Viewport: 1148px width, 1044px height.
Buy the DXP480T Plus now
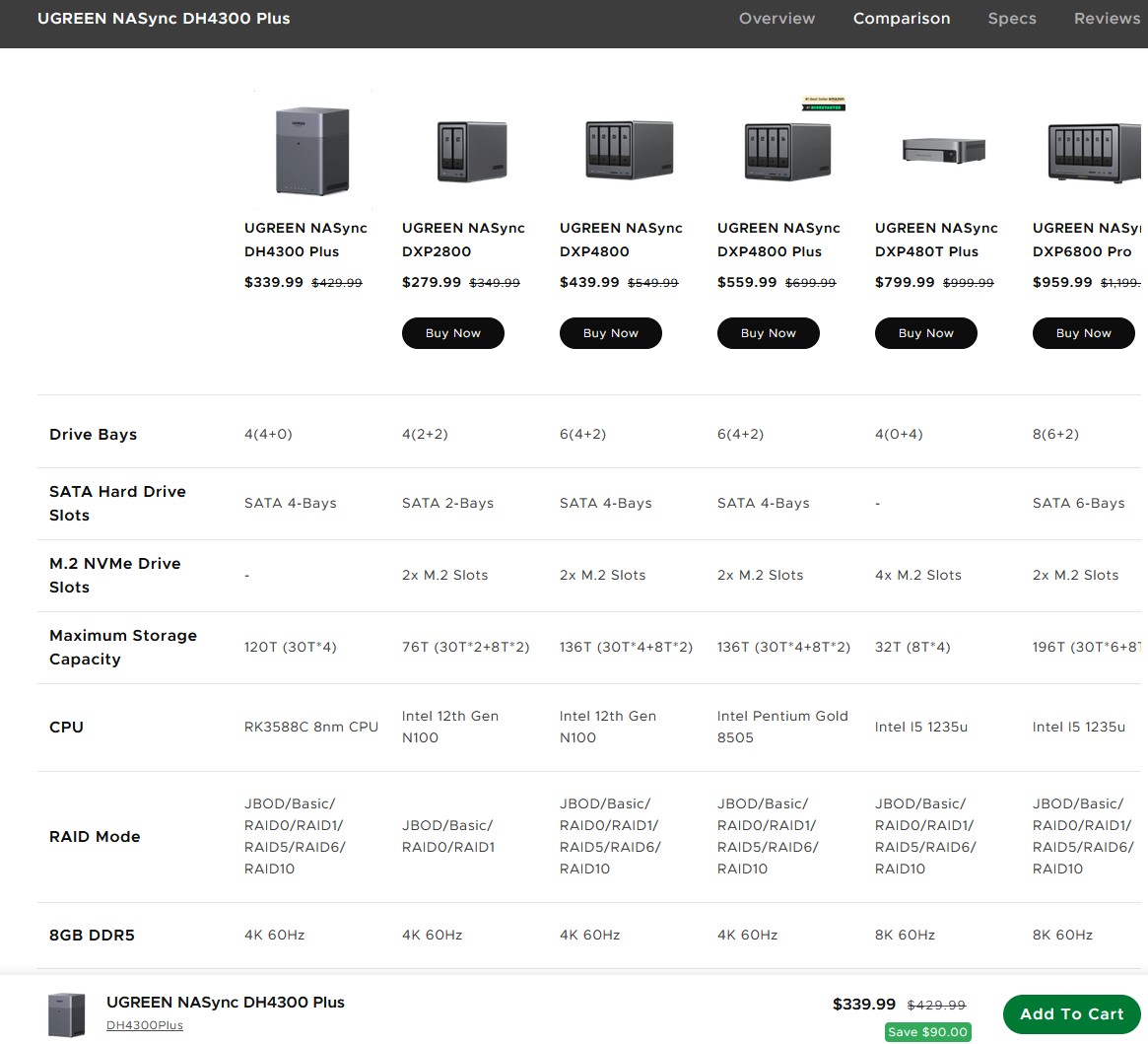click(x=926, y=333)
